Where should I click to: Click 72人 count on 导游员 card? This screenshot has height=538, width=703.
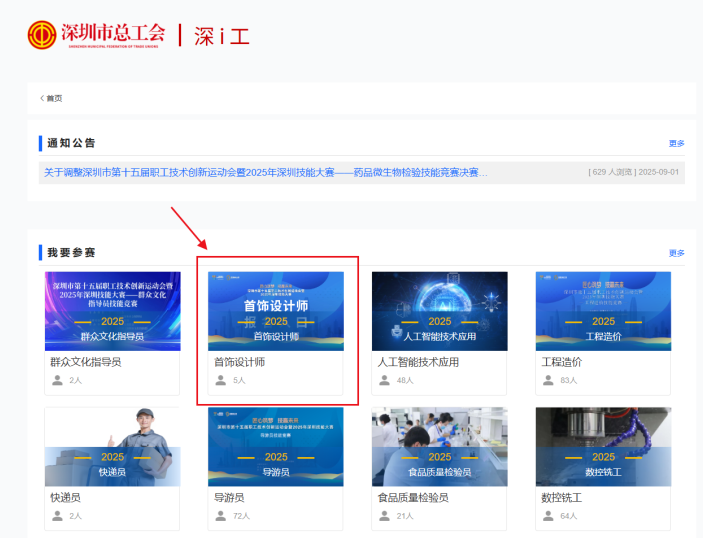tap(241, 516)
